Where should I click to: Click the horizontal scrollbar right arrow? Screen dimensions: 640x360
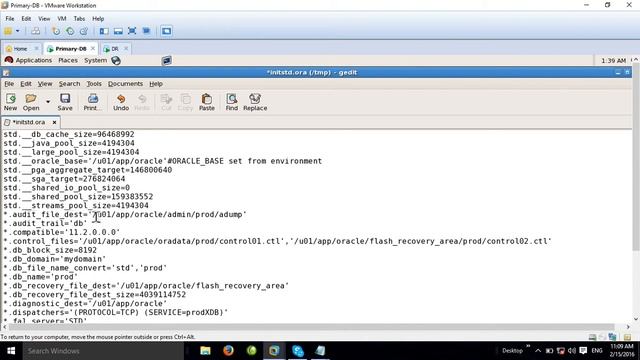(x=628, y=327)
